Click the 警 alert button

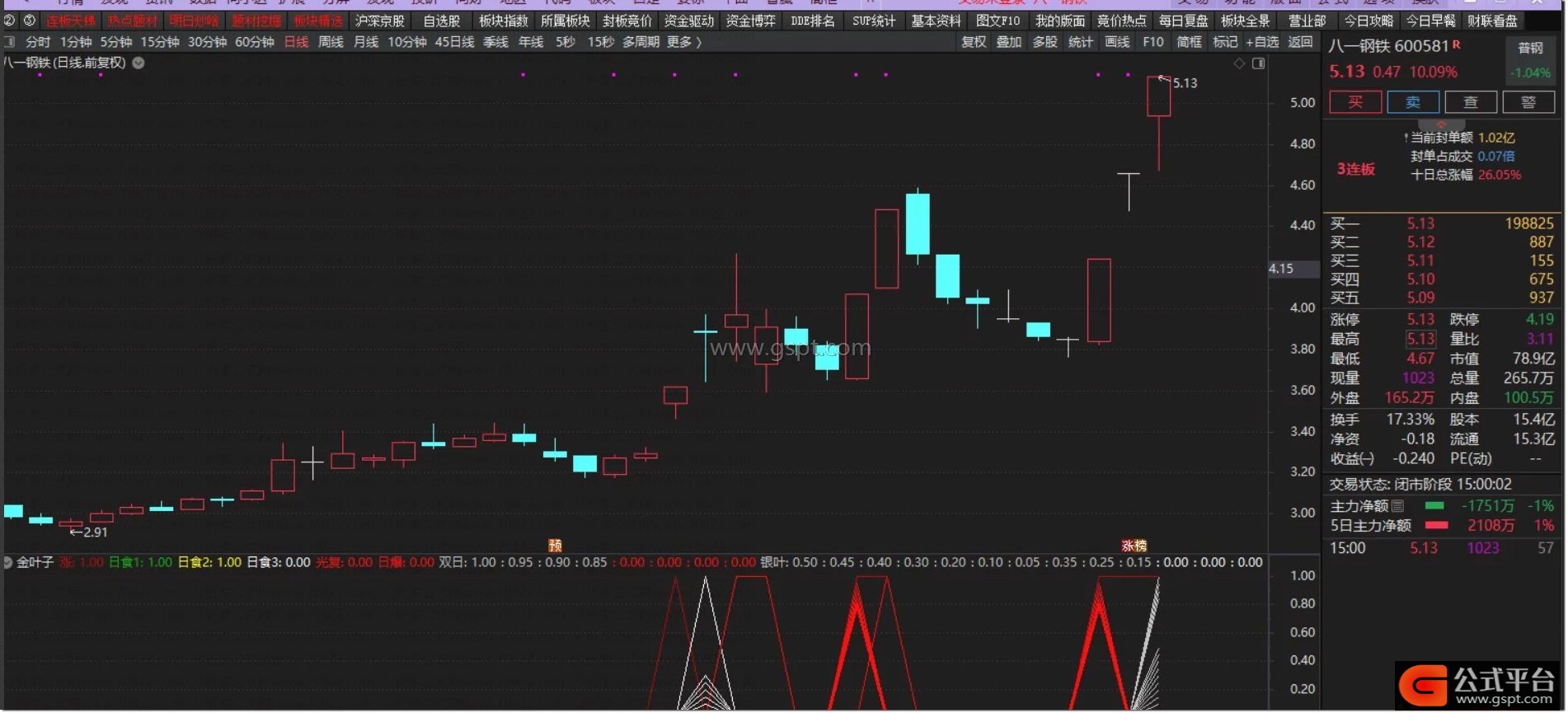1528,102
